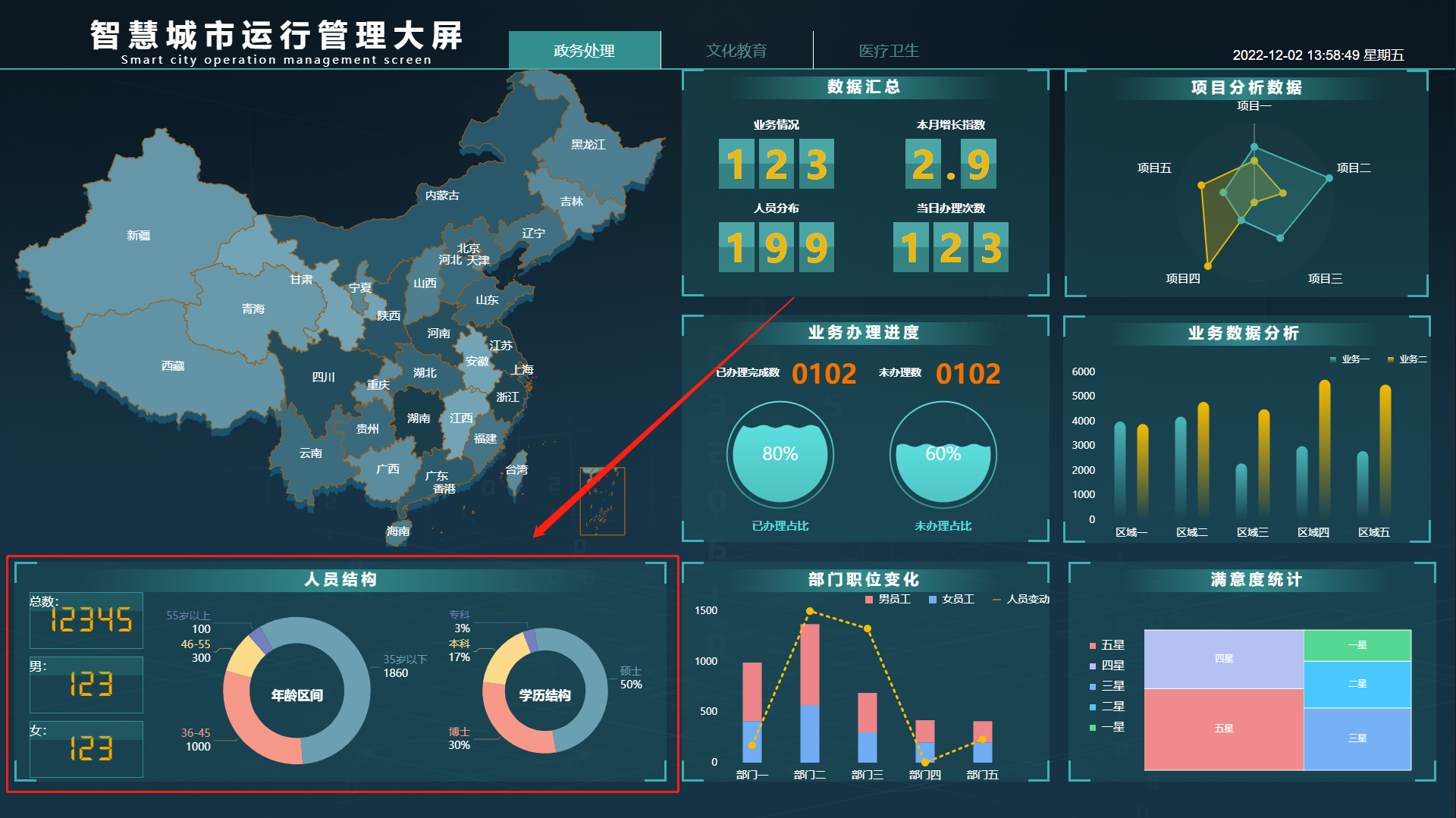This screenshot has width=1456, height=818.
Task: Click the date and time display
Action: [1318, 55]
